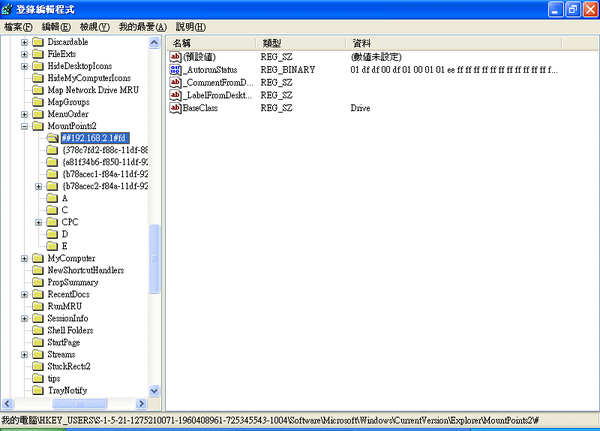The height and width of the screenshot is (431, 600).
Task: Click the Discardable folder icon
Action: (38, 42)
